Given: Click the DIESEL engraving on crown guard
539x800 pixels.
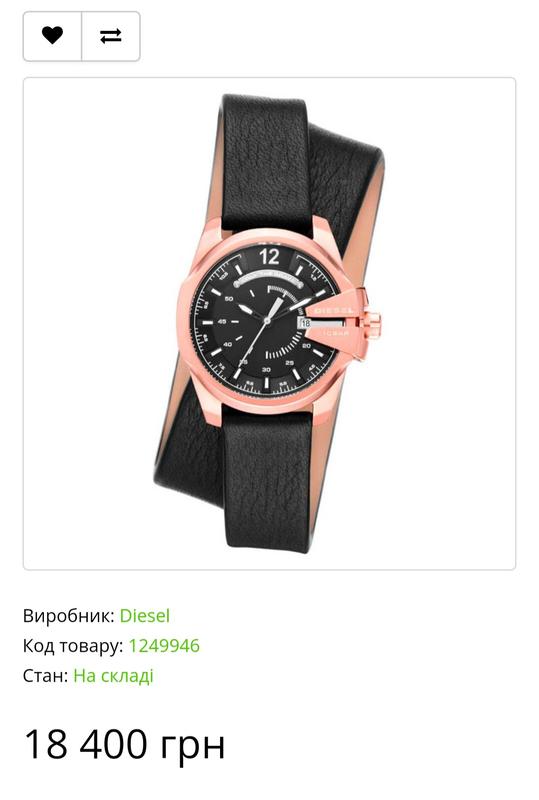Looking at the screenshot, I should click(334, 310).
